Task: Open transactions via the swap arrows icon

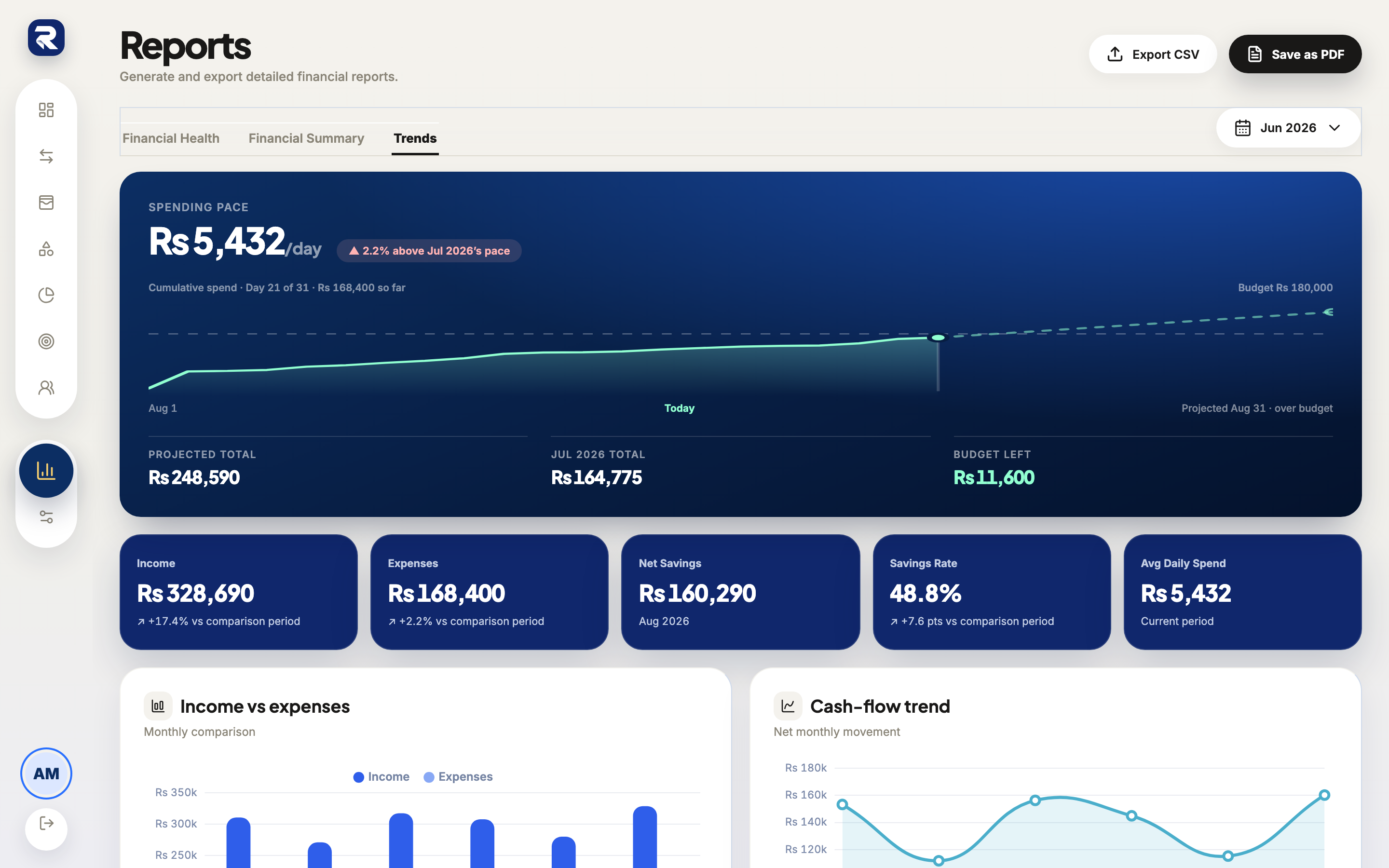Action: [x=46, y=156]
